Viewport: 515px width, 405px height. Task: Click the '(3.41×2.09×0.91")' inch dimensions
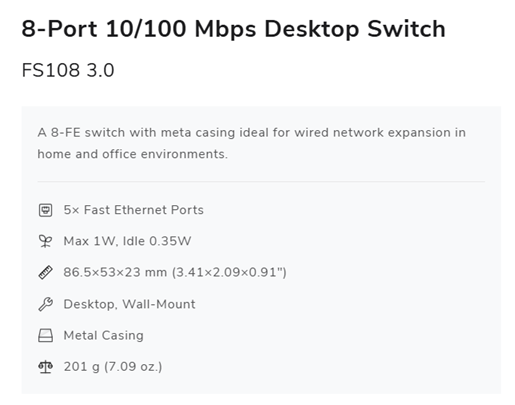pos(229,272)
